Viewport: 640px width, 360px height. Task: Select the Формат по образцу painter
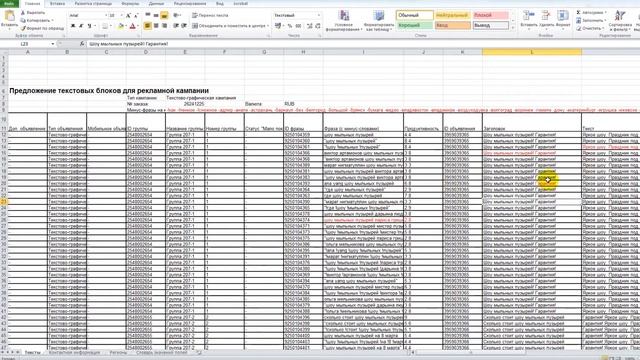(42, 28)
